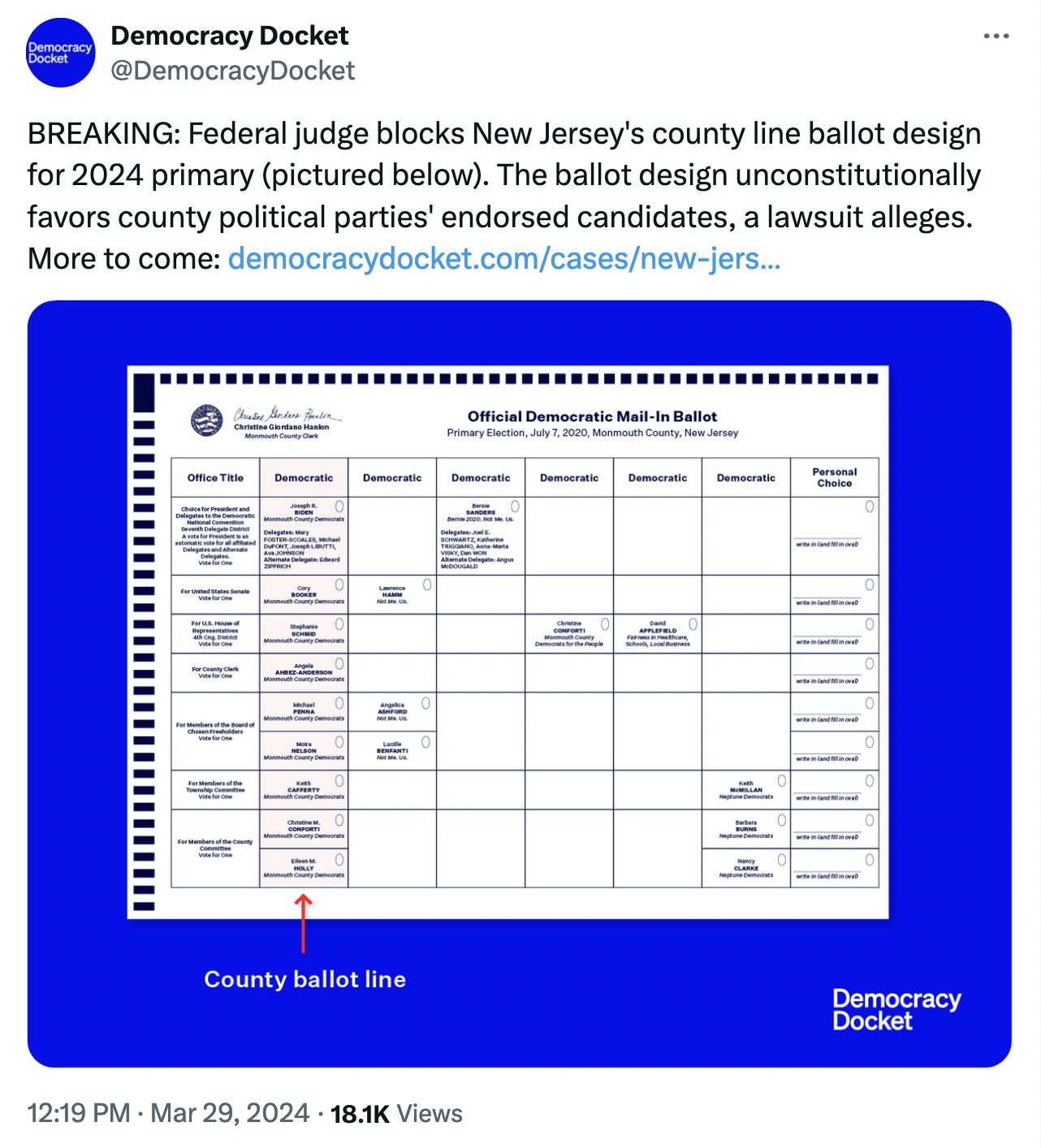Select the Bernie Sanders ballot oval
Screen dimensions: 1041x1148
pos(515,507)
